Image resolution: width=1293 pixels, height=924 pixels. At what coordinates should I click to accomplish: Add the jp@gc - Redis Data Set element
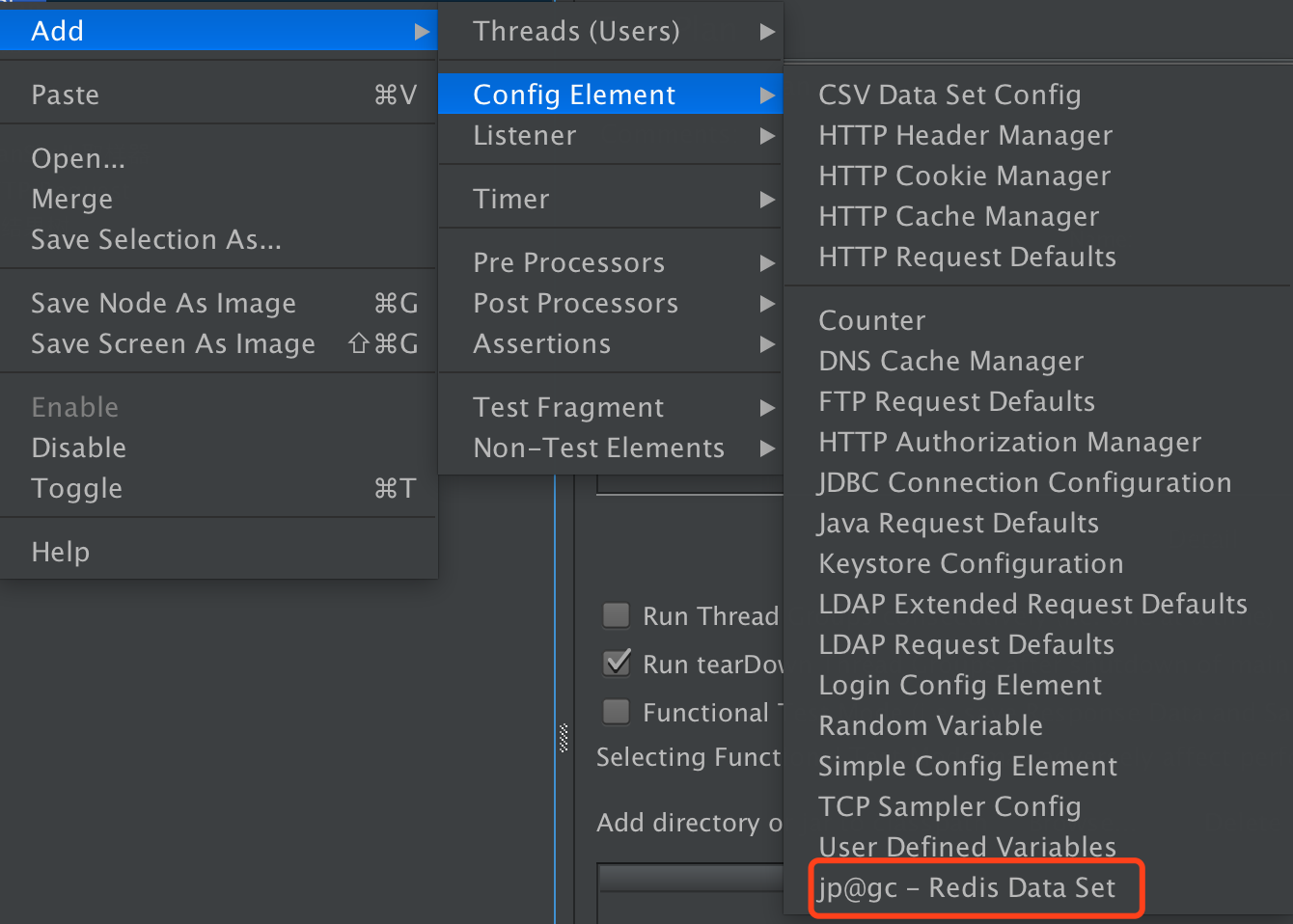point(976,887)
